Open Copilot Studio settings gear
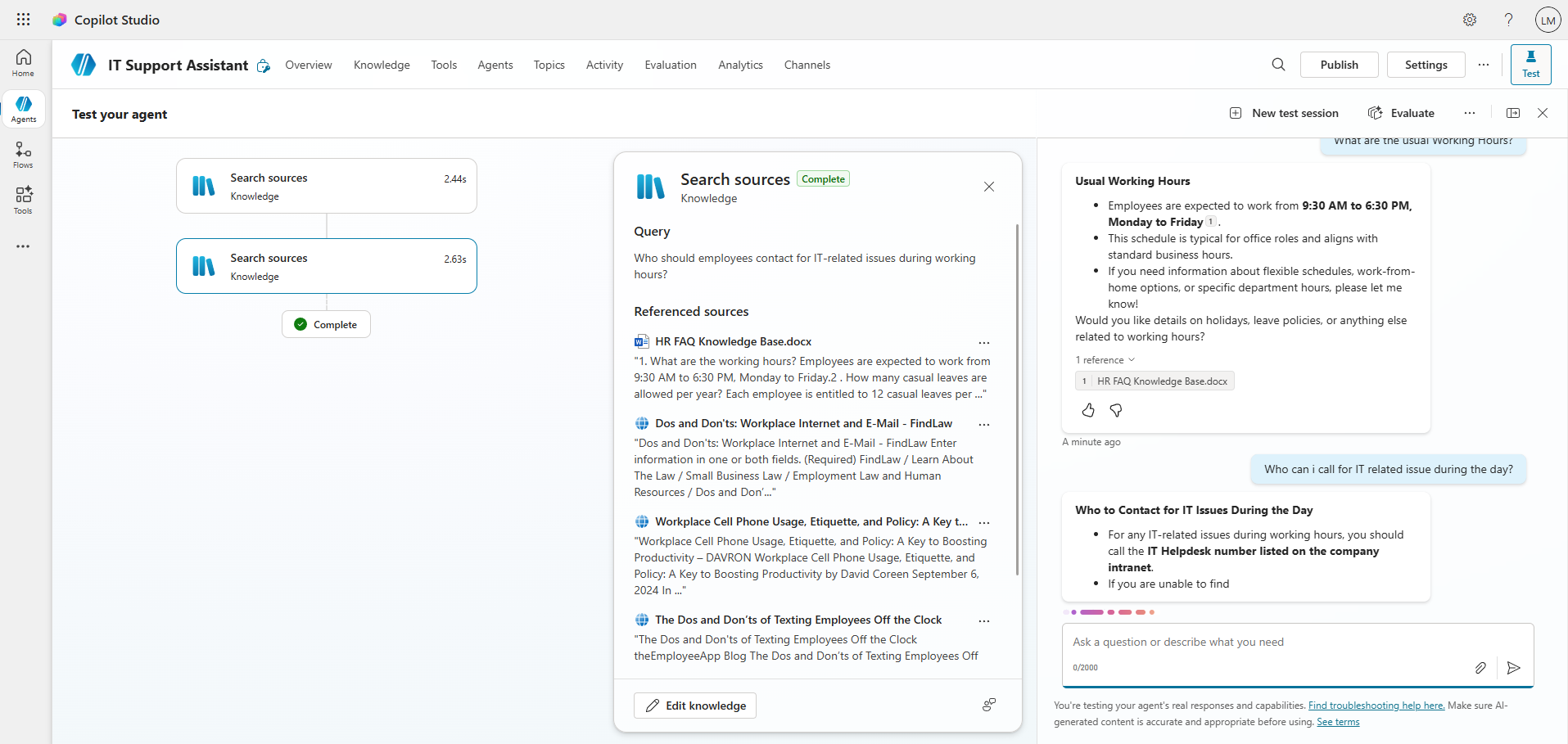Screen dimensions: 1568x744 coord(1470,19)
